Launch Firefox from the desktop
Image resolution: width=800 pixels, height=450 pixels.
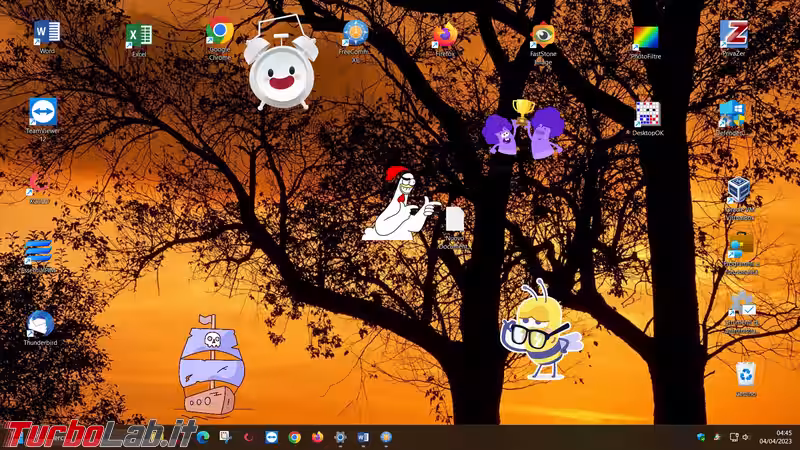444,36
